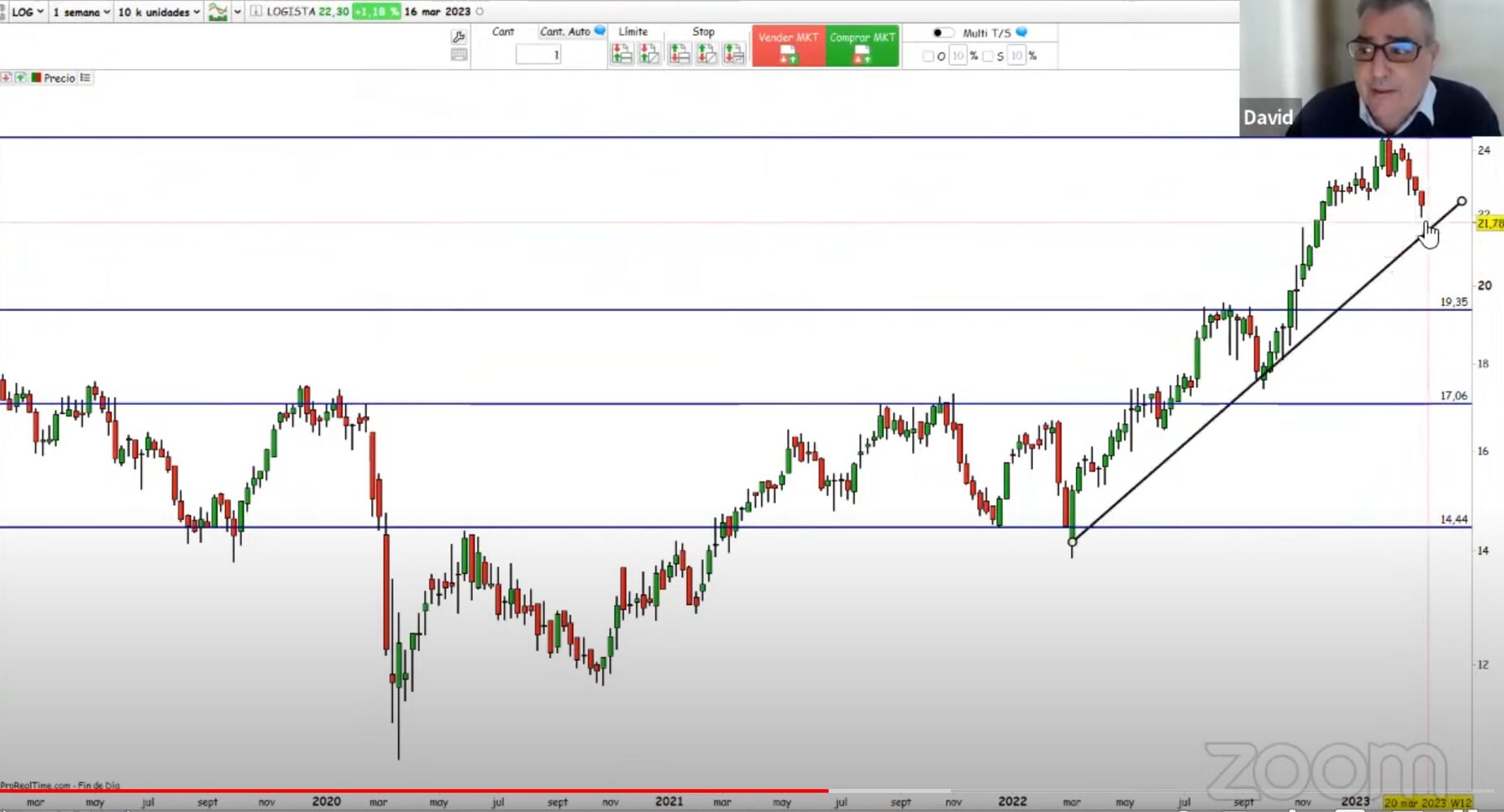Click the 24 price axis label
The height and width of the screenshot is (812, 1504).
click(x=1484, y=150)
